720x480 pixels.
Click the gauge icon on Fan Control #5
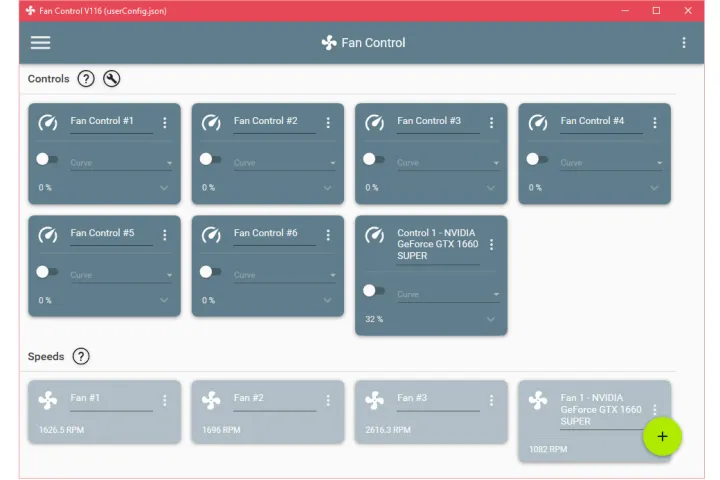point(48,235)
